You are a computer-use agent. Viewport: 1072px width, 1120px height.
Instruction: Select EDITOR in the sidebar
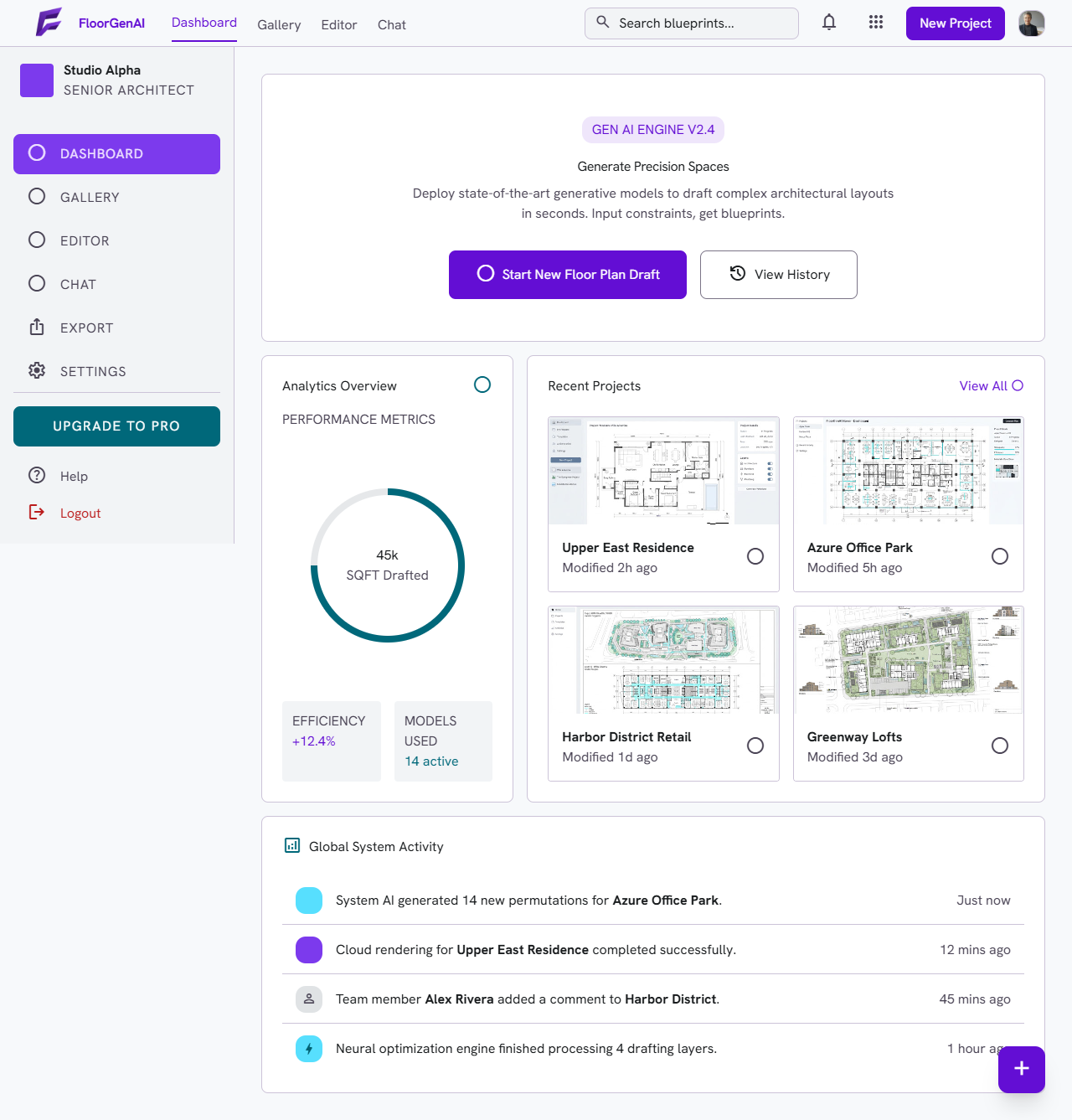(x=116, y=241)
